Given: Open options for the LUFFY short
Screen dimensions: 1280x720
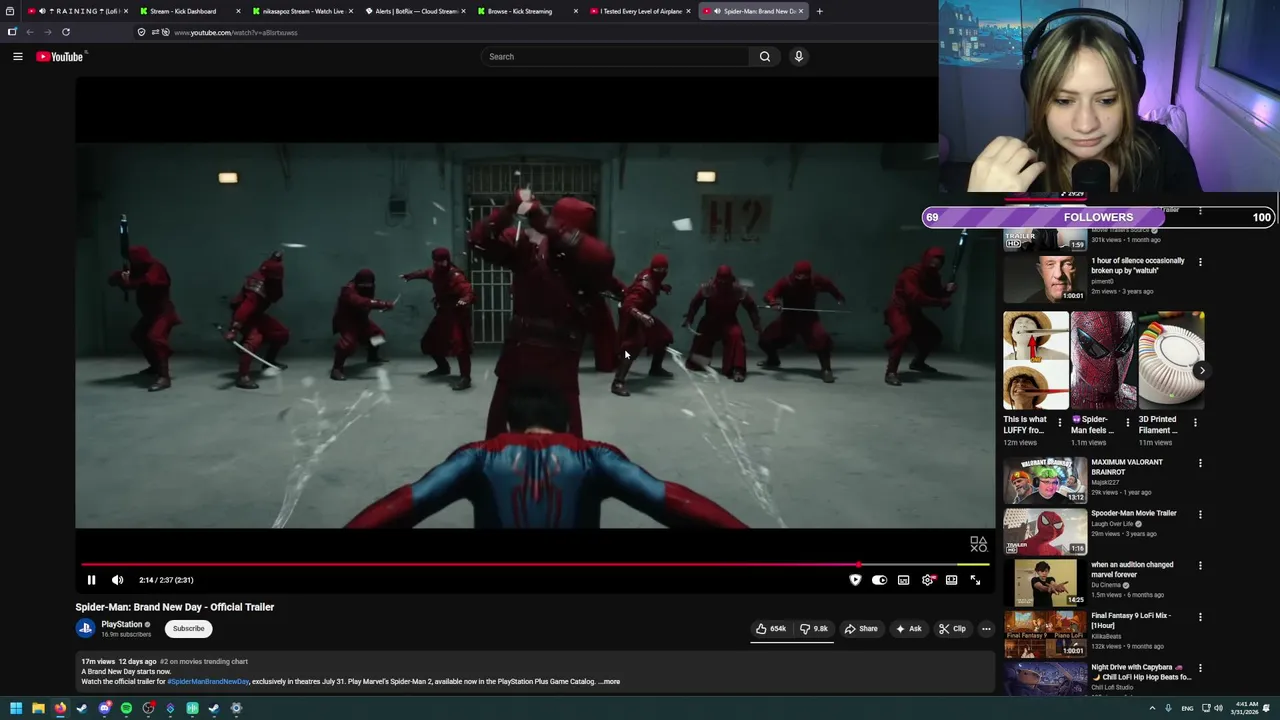Looking at the screenshot, I should pyautogui.click(x=1060, y=422).
